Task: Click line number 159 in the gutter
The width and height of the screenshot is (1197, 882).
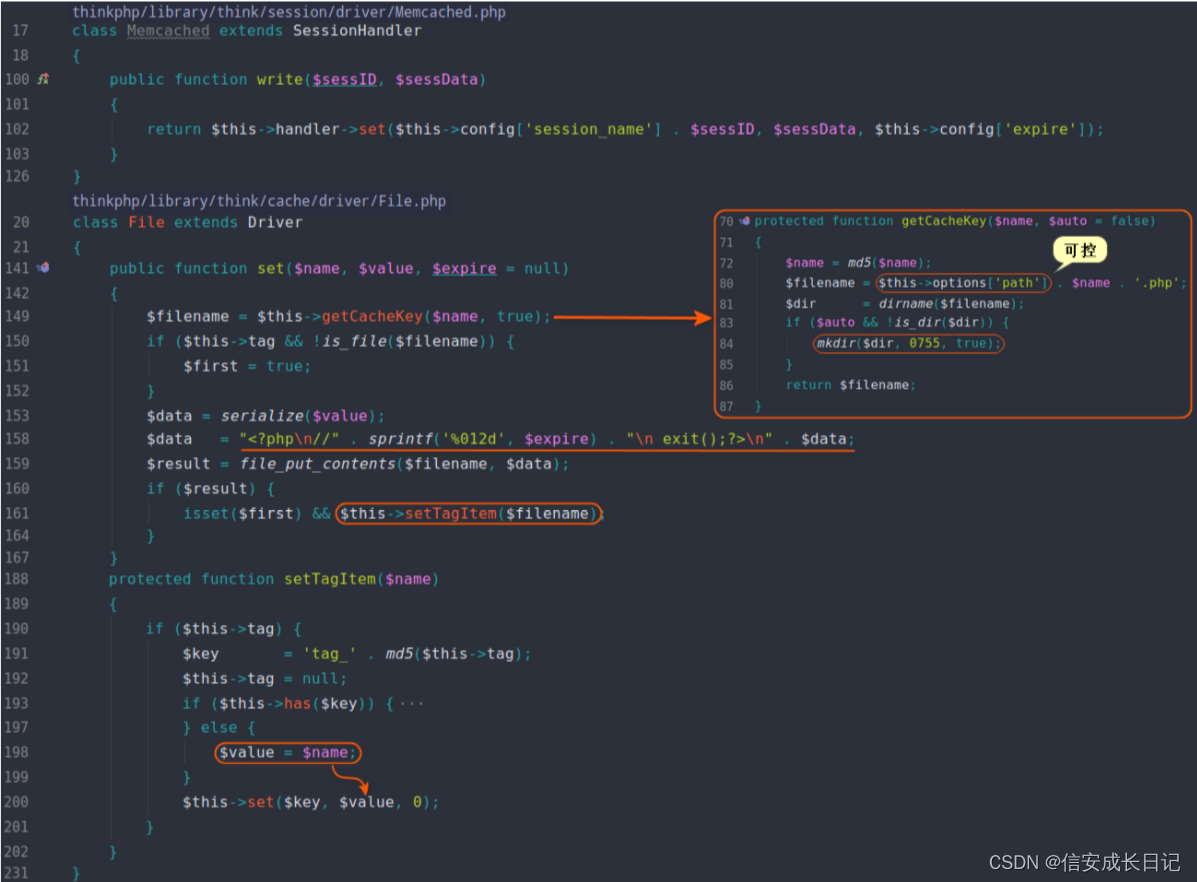Action: 17,464
